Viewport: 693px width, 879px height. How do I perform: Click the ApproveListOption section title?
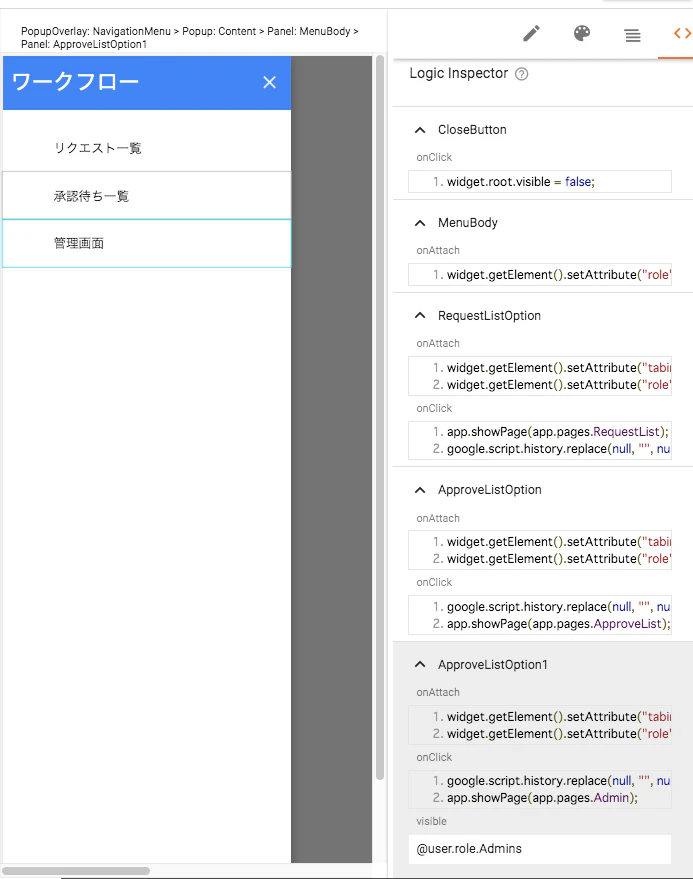tap(489, 490)
